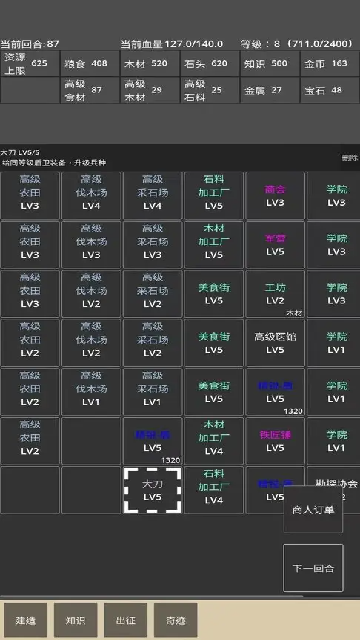Click the 知识 500 resource cell

tap(270, 63)
